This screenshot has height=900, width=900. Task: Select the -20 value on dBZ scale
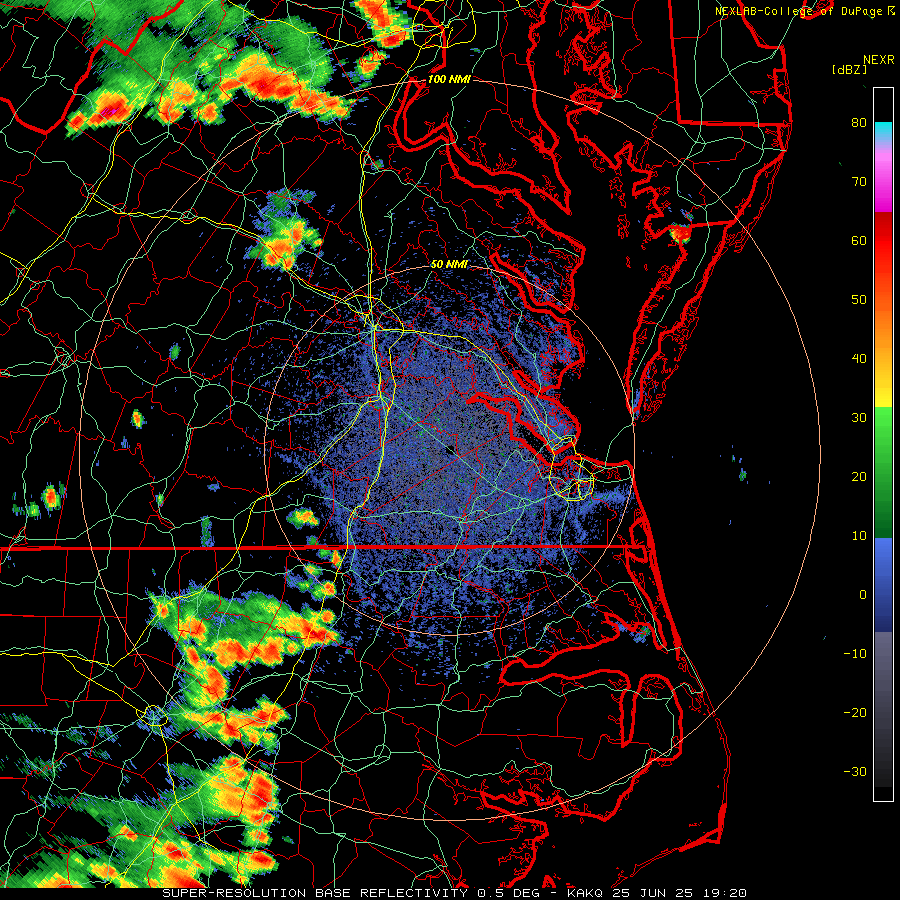point(855,712)
